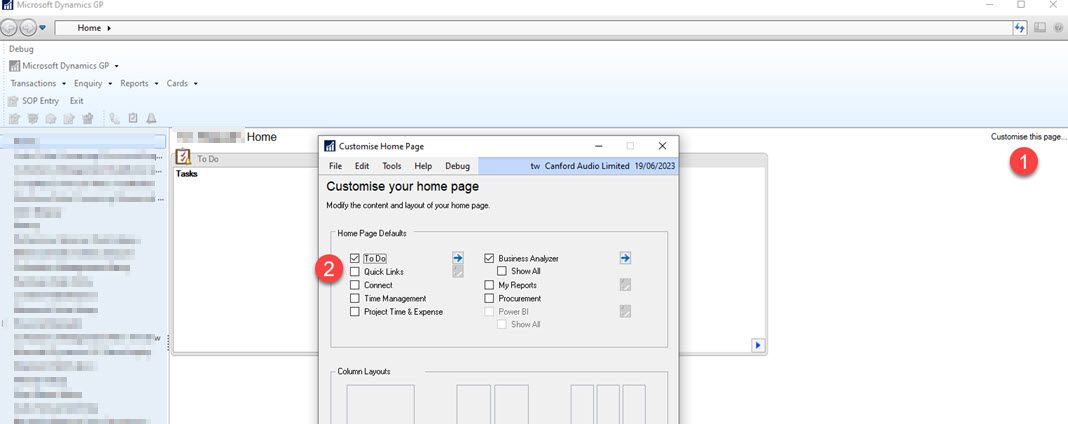The height and width of the screenshot is (424, 1068).
Task: Click the Microsoft Dynamics GP toolbar logo icon
Action: pyautogui.click(x=14, y=66)
